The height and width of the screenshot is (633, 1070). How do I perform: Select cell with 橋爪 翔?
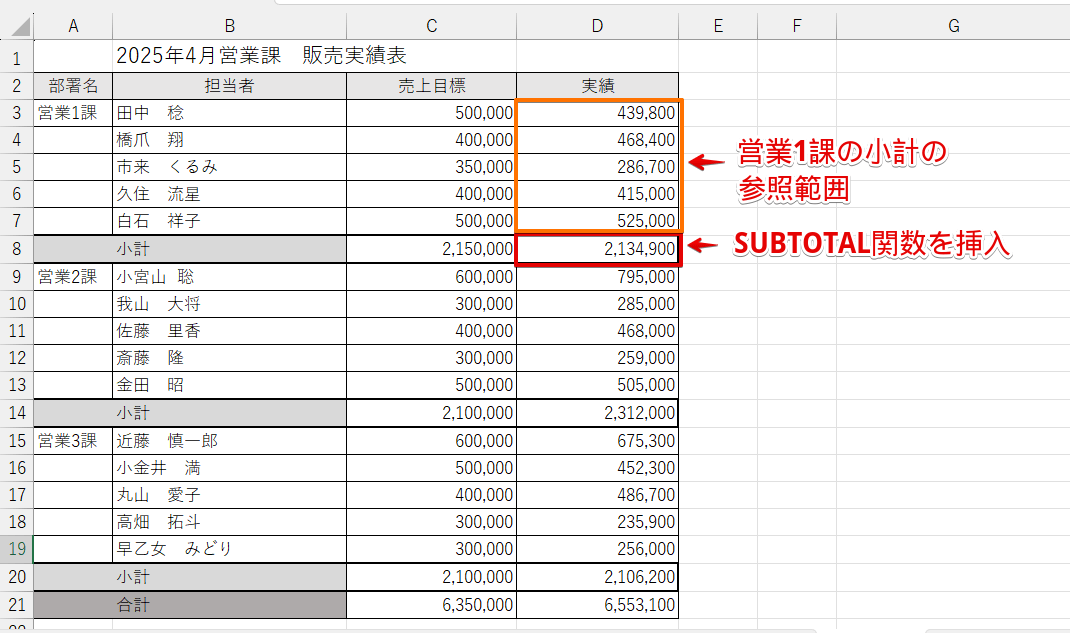[x=229, y=140]
